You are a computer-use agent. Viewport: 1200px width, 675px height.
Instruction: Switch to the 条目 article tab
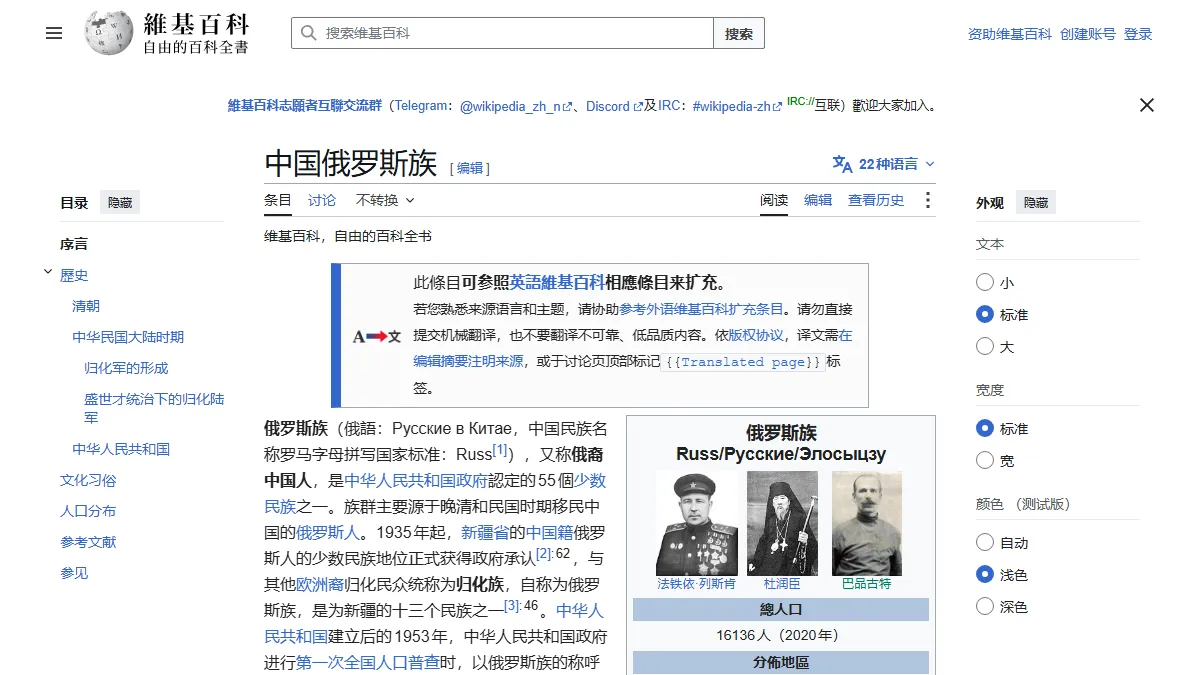(278, 200)
